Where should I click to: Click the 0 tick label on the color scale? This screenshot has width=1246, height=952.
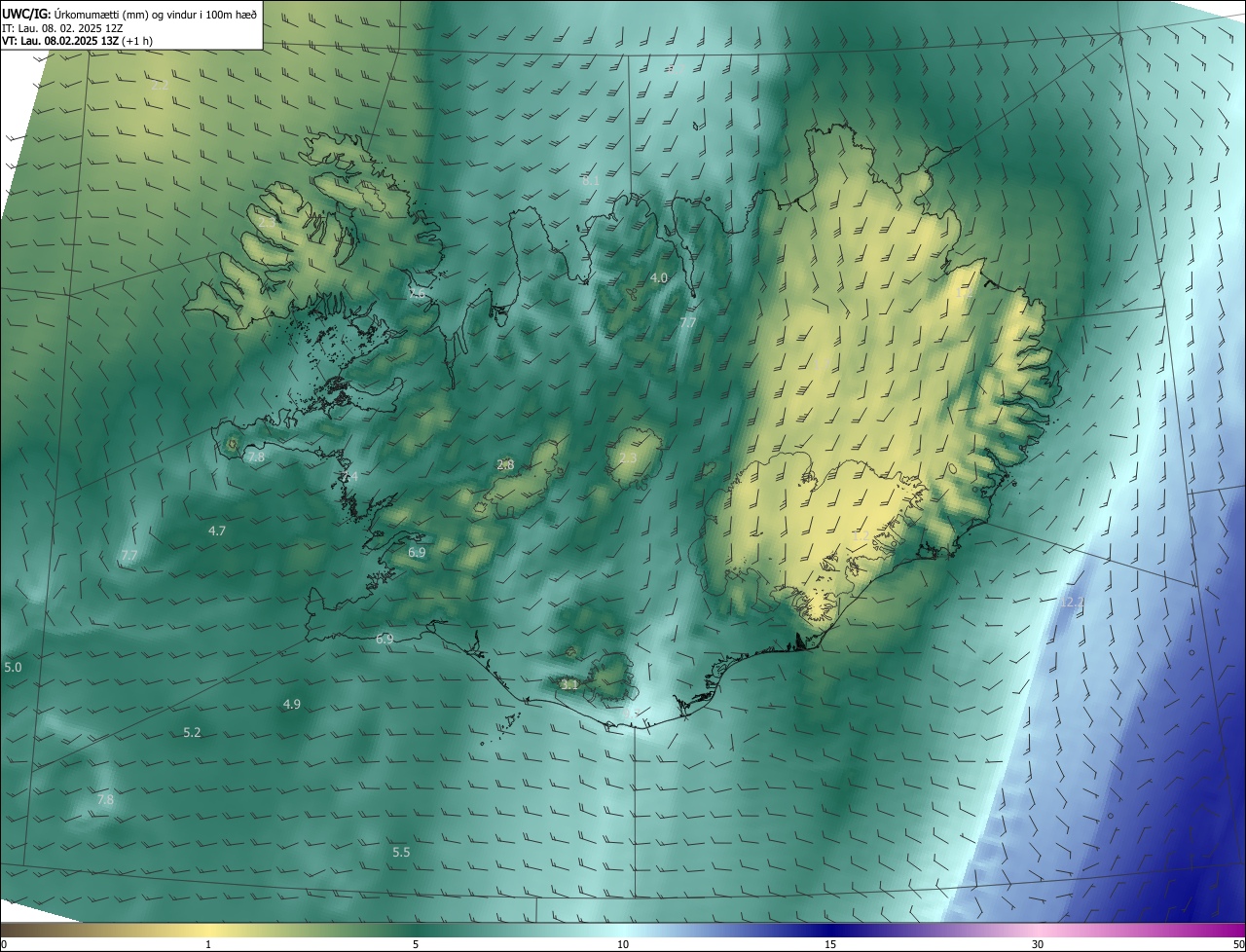click(x=4, y=945)
